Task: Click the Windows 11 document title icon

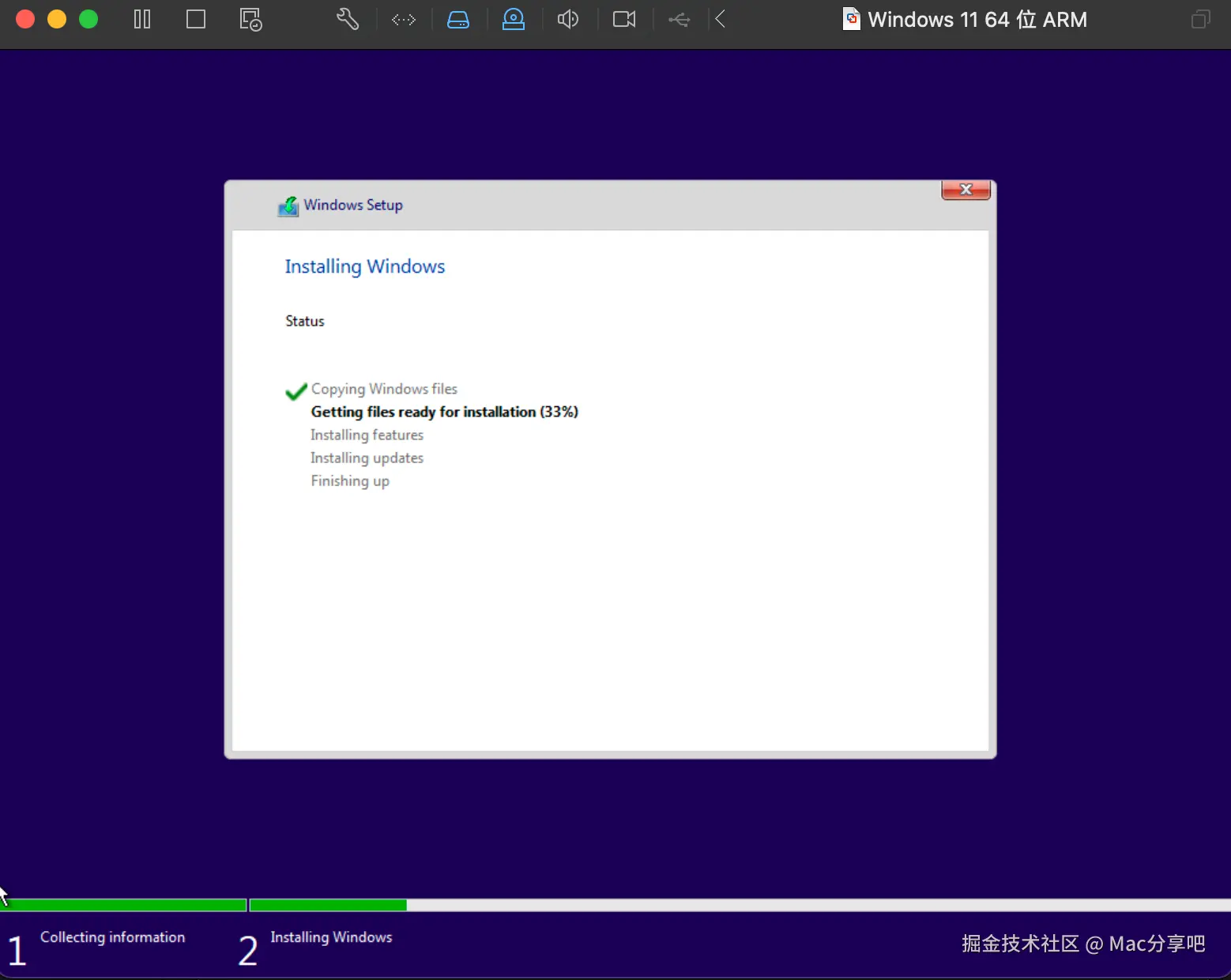Action: point(852,19)
